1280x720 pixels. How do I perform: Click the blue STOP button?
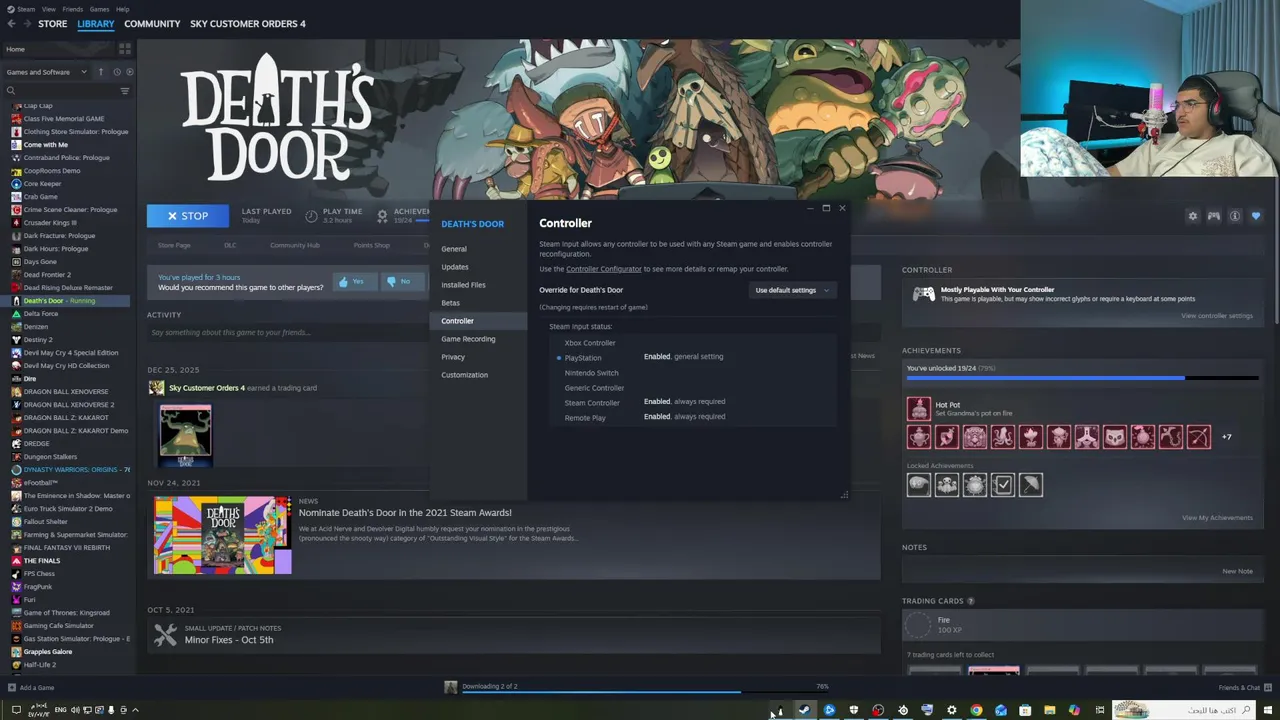coord(188,216)
